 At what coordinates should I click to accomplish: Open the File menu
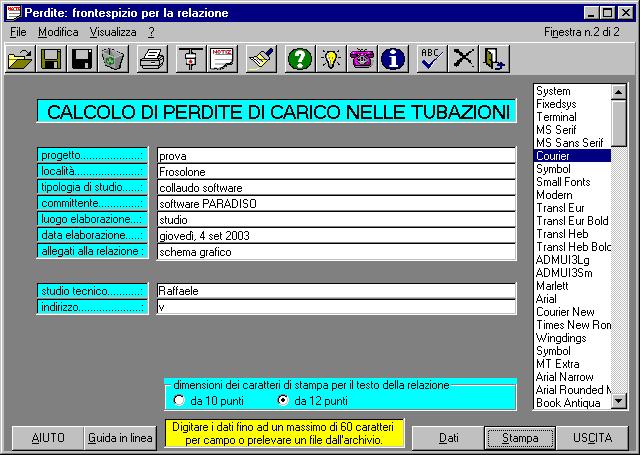(19, 32)
